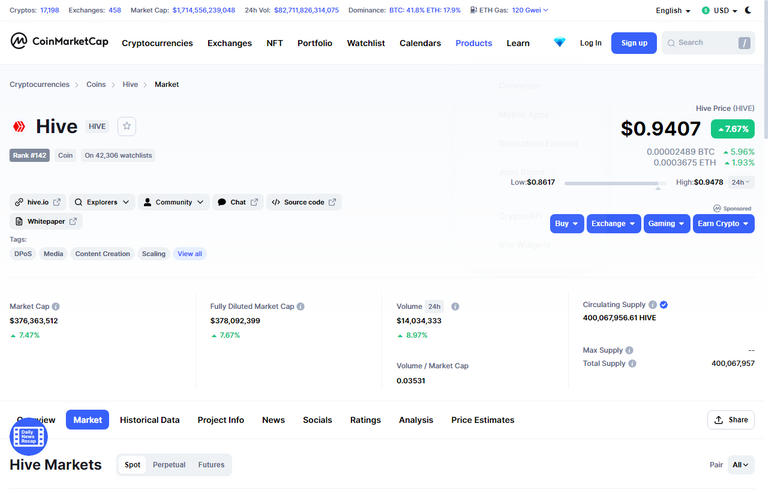Switch to the News tab
The width and height of the screenshot is (768, 494).
click(x=273, y=420)
